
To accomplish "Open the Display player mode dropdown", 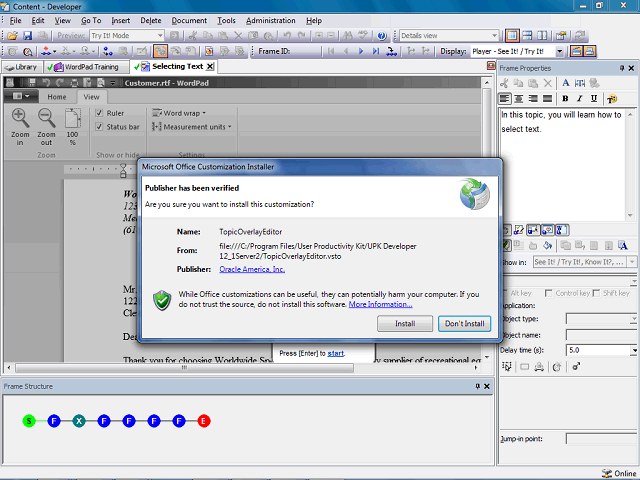I will pos(560,51).
